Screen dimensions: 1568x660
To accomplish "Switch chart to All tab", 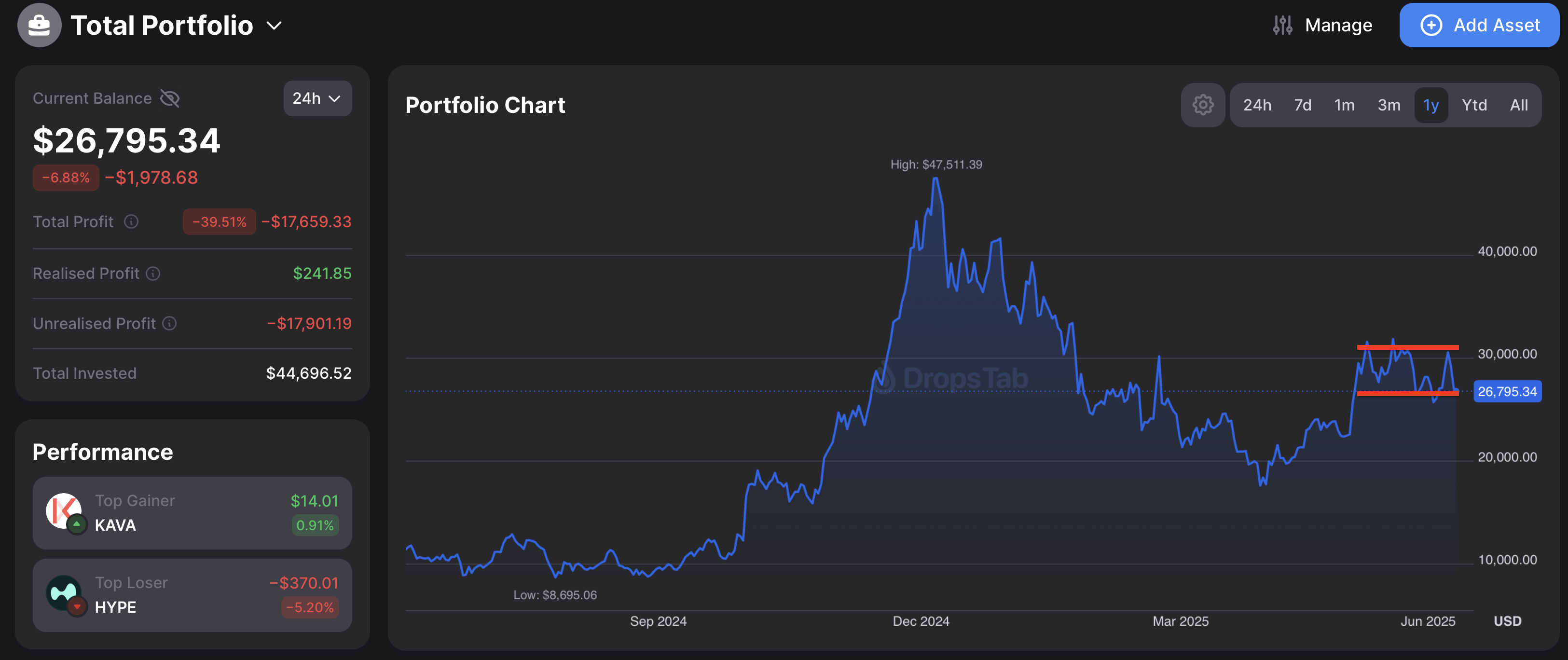I will pyautogui.click(x=1519, y=105).
